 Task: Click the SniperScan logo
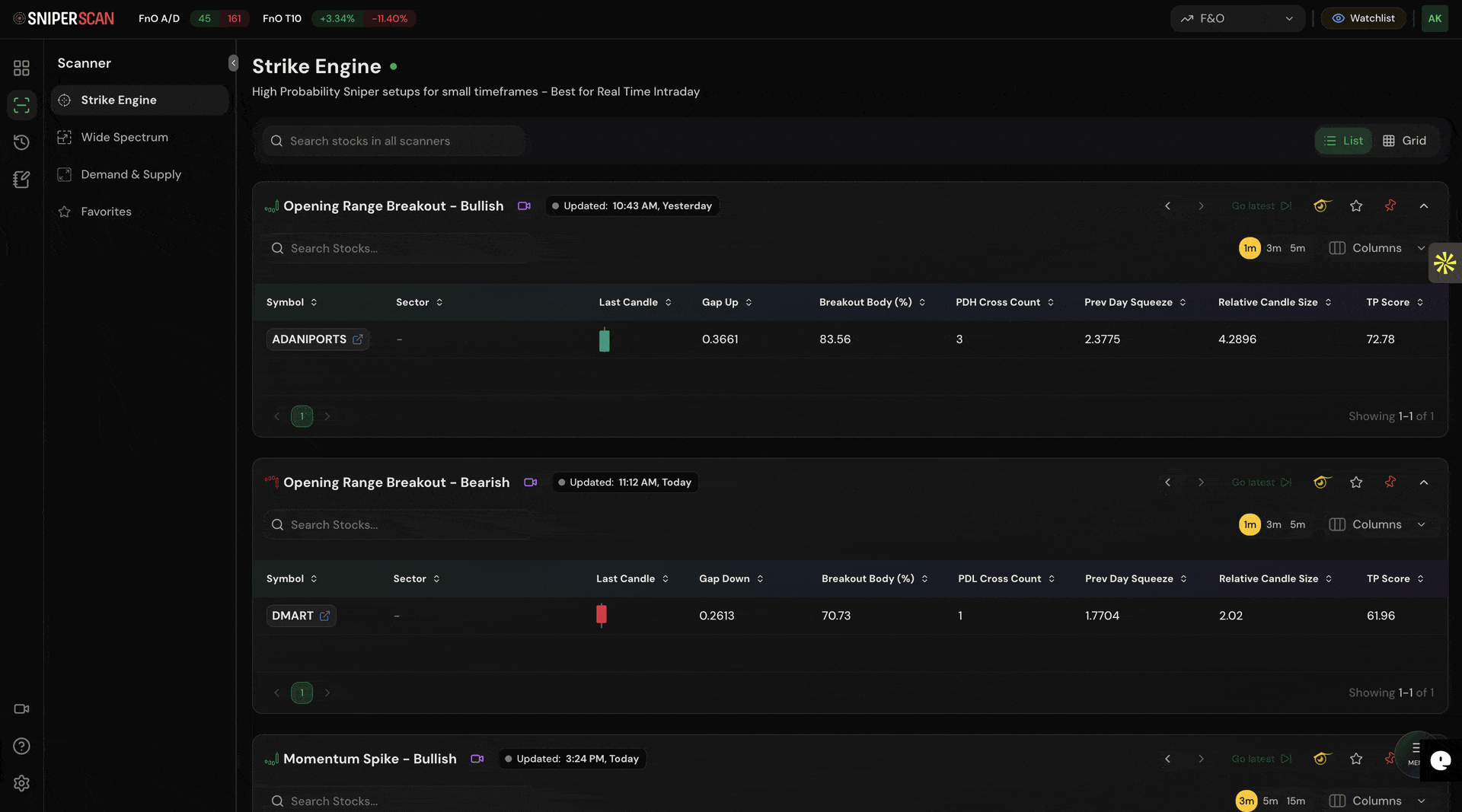tap(64, 18)
